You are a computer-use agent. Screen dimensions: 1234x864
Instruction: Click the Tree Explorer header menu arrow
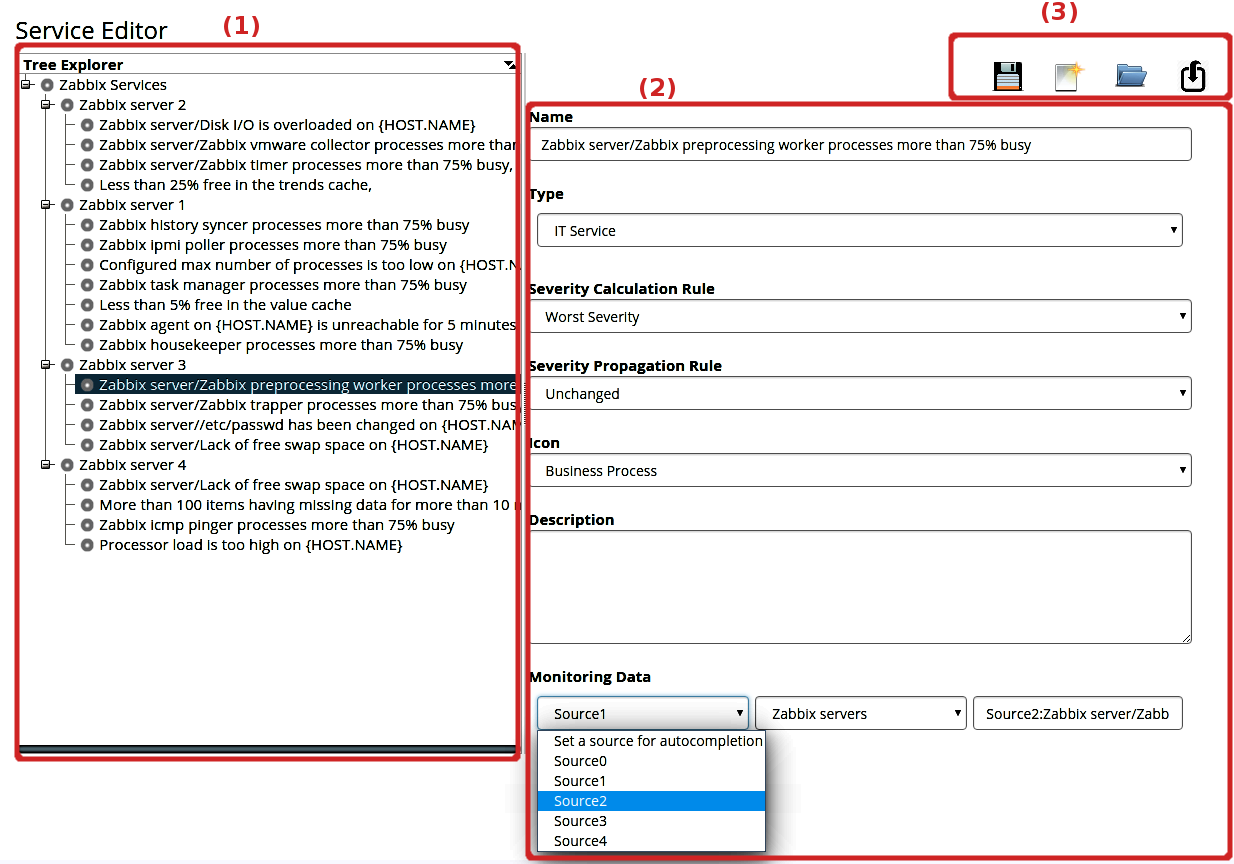click(510, 65)
